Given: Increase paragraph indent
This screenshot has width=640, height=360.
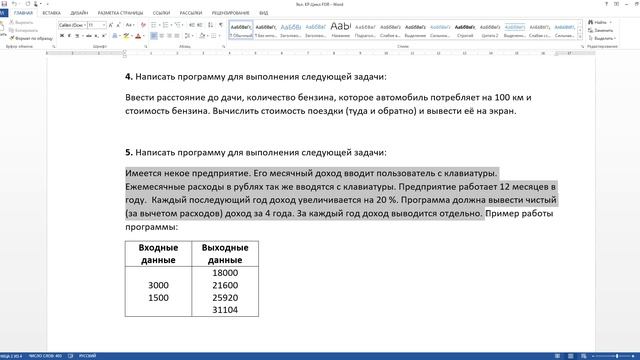Looking at the screenshot, I should pyautogui.click(x=200, y=25).
